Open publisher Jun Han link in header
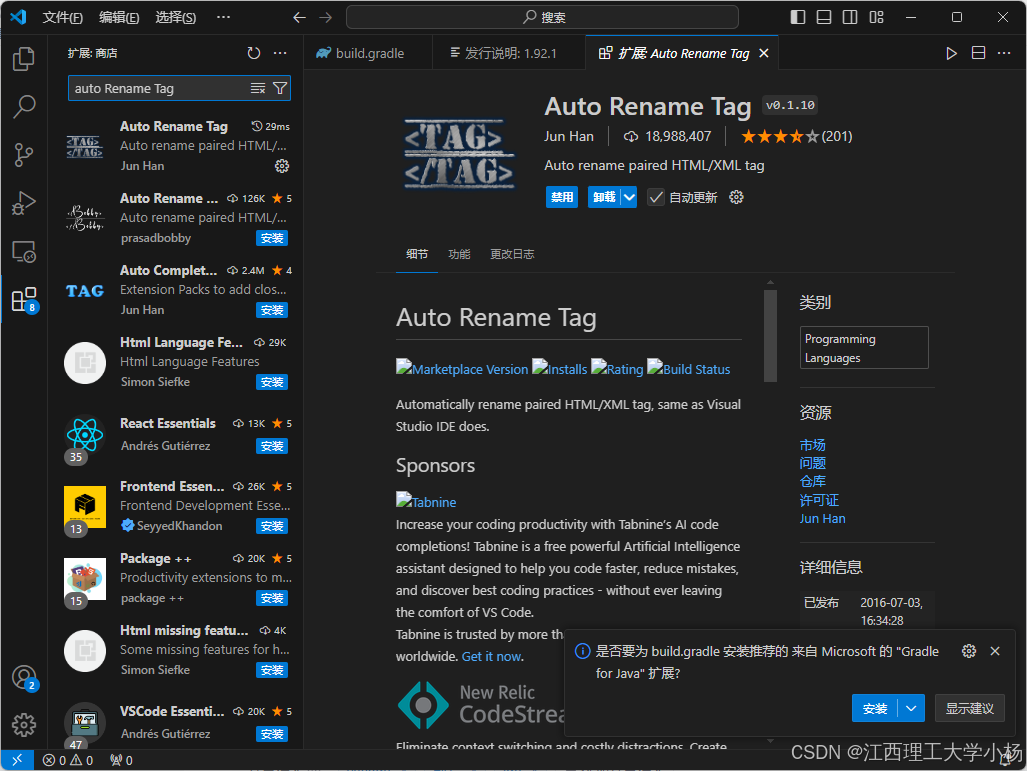The image size is (1027, 771). point(569,136)
